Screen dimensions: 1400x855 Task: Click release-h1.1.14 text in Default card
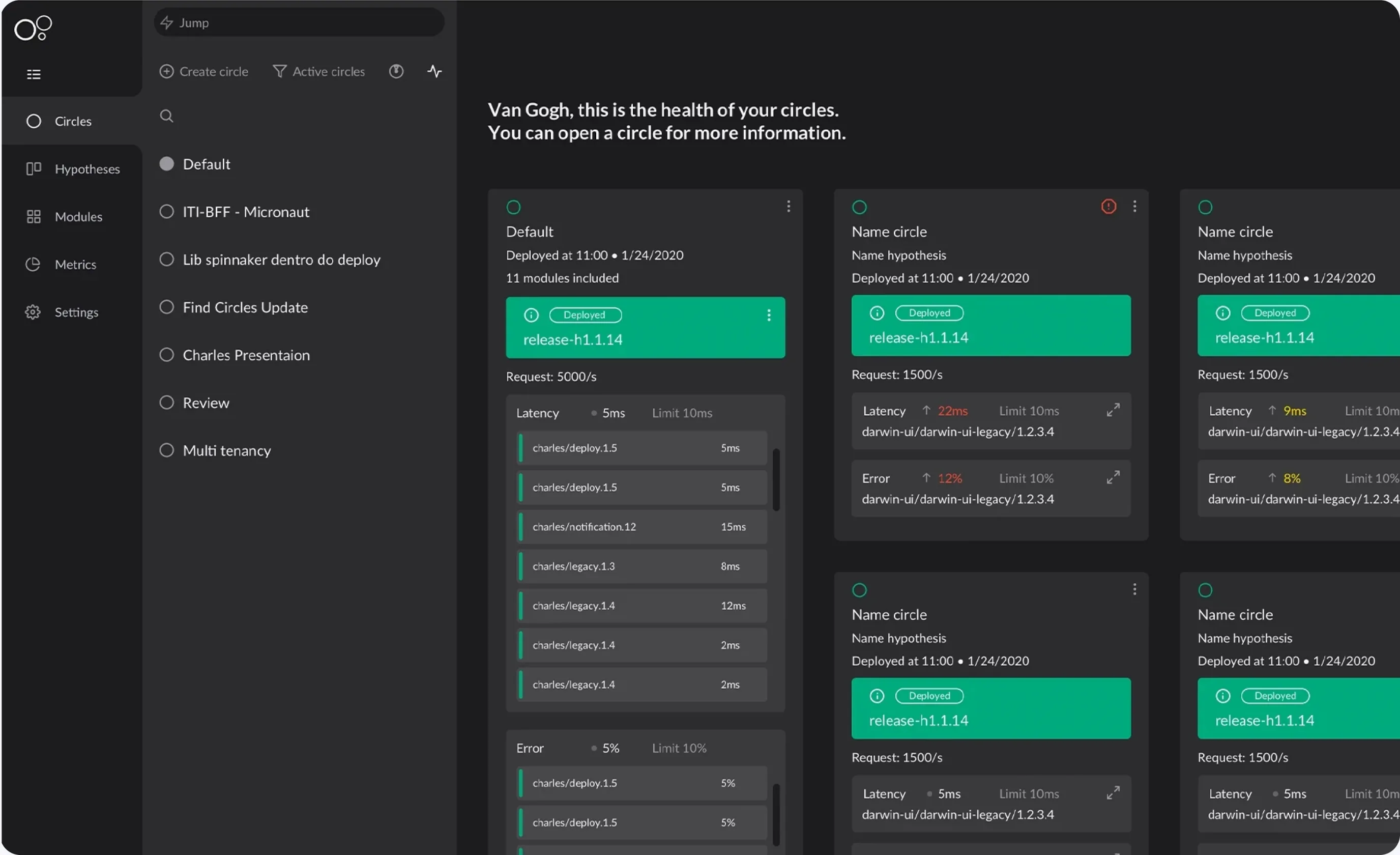click(573, 339)
